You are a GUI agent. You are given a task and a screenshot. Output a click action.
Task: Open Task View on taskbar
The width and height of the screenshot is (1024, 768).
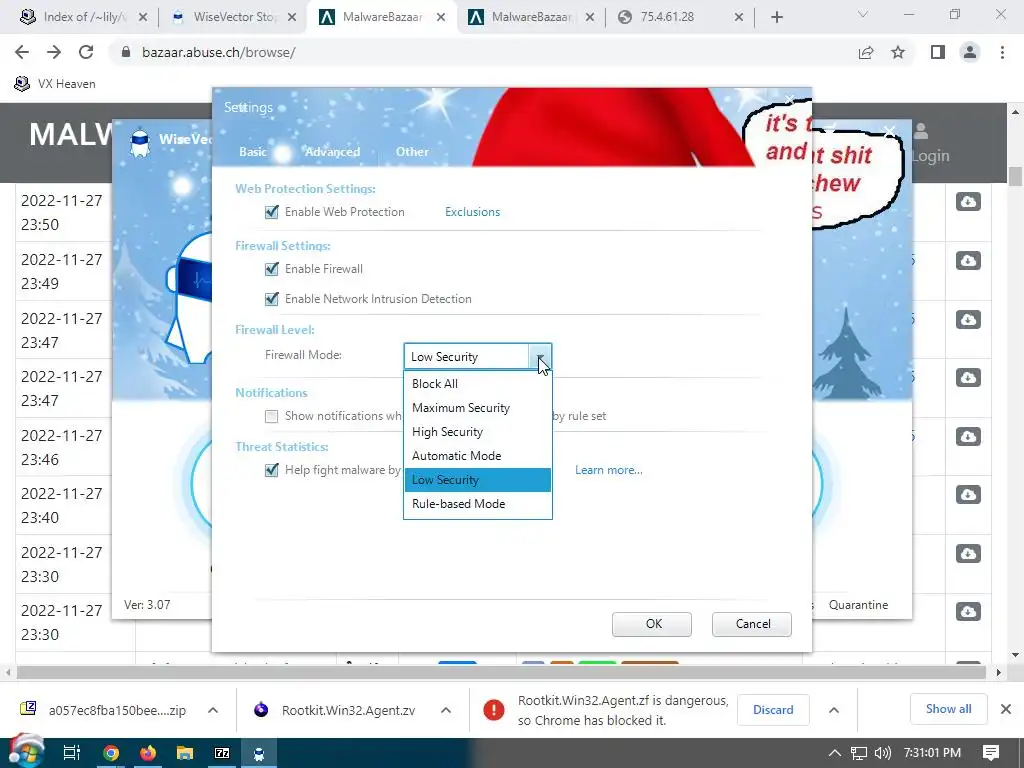pos(71,753)
